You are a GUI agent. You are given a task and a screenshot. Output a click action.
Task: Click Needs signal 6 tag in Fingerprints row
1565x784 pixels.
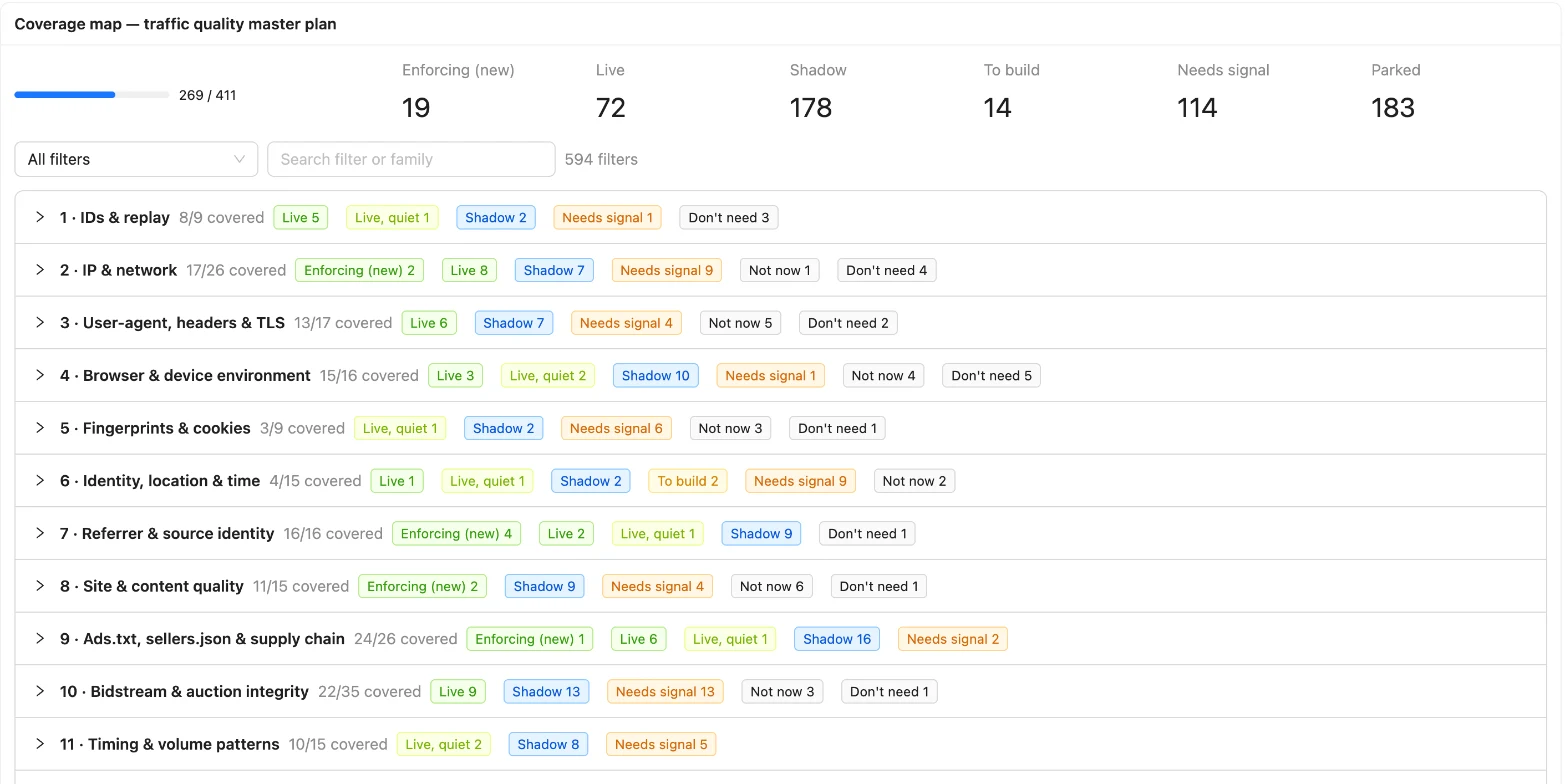pyautogui.click(x=616, y=429)
